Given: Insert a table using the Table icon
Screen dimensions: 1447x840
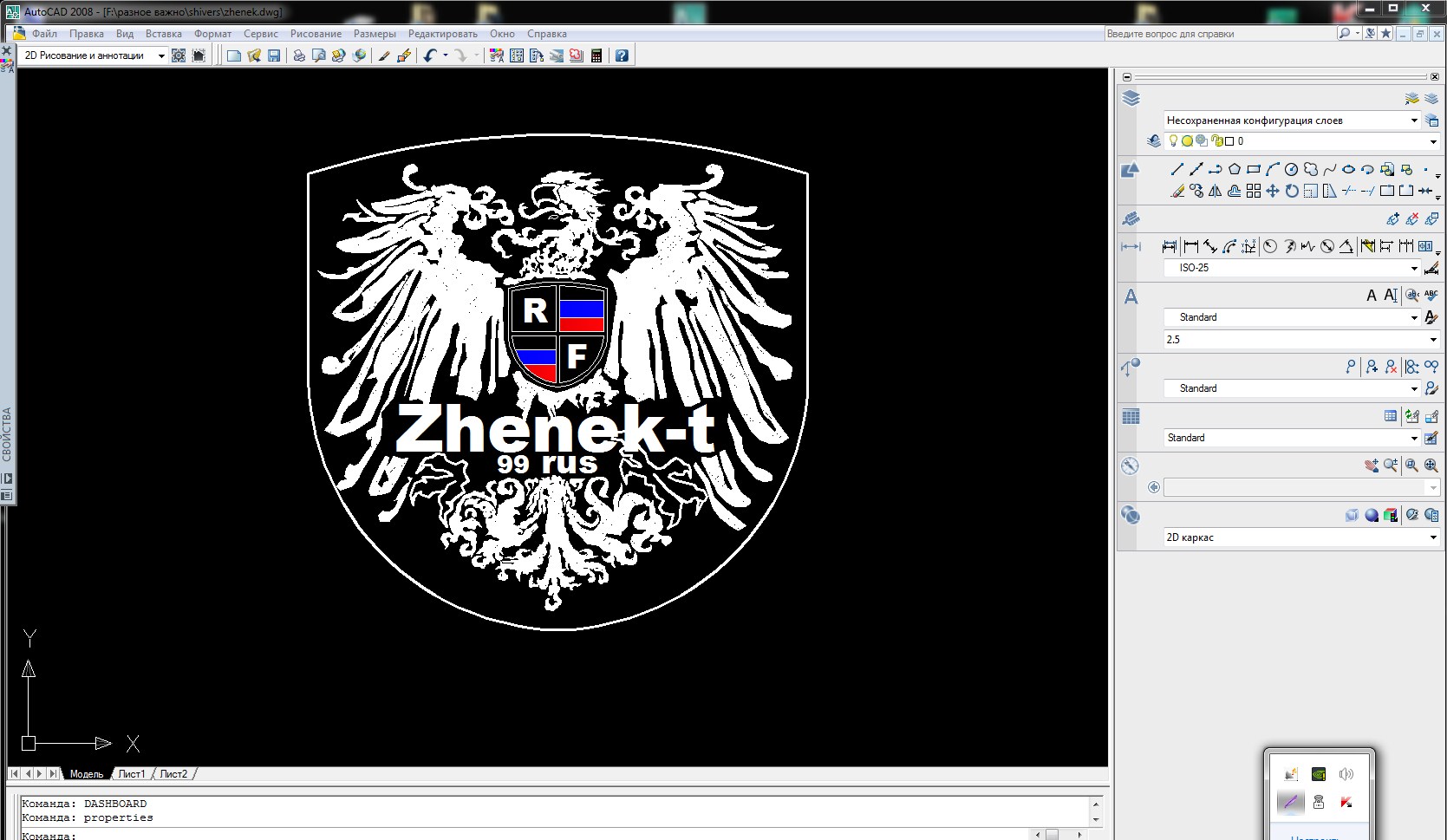Looking at the screenshot, I should [x=1391, y=416].
